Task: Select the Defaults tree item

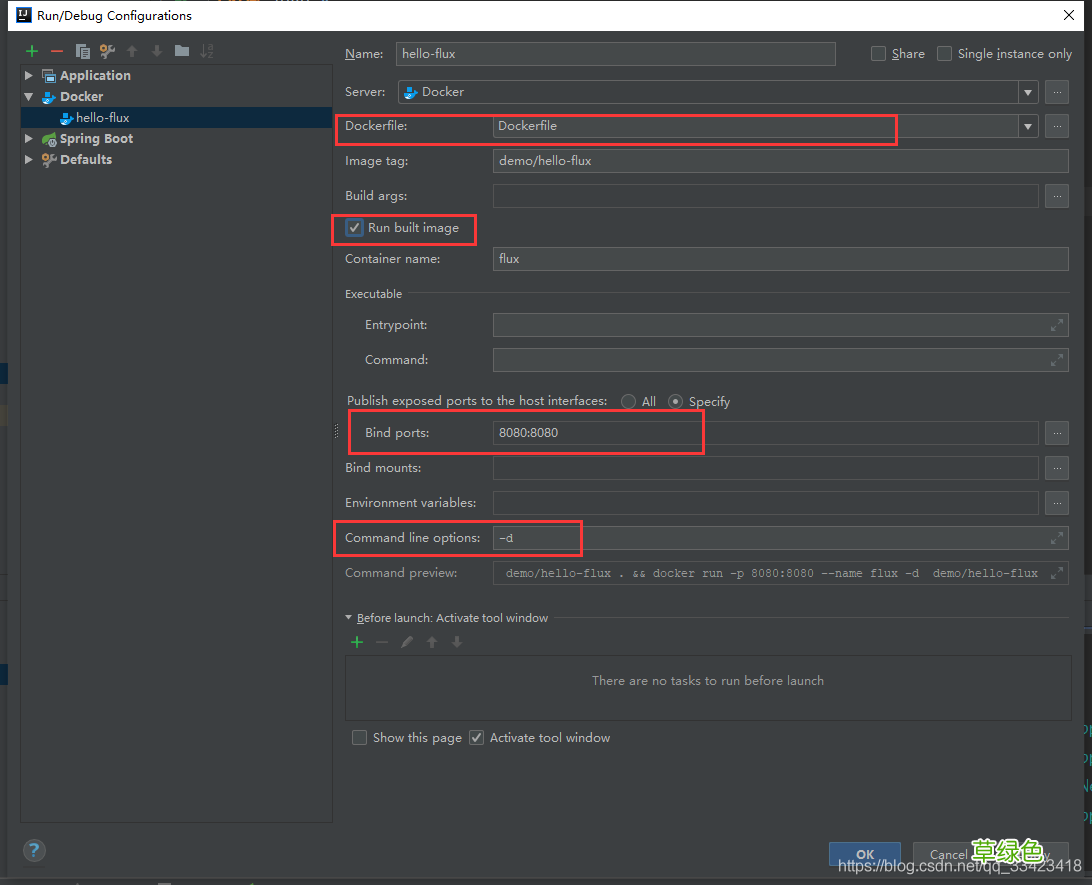Action: pyautogui.click(x=86, y=159)
